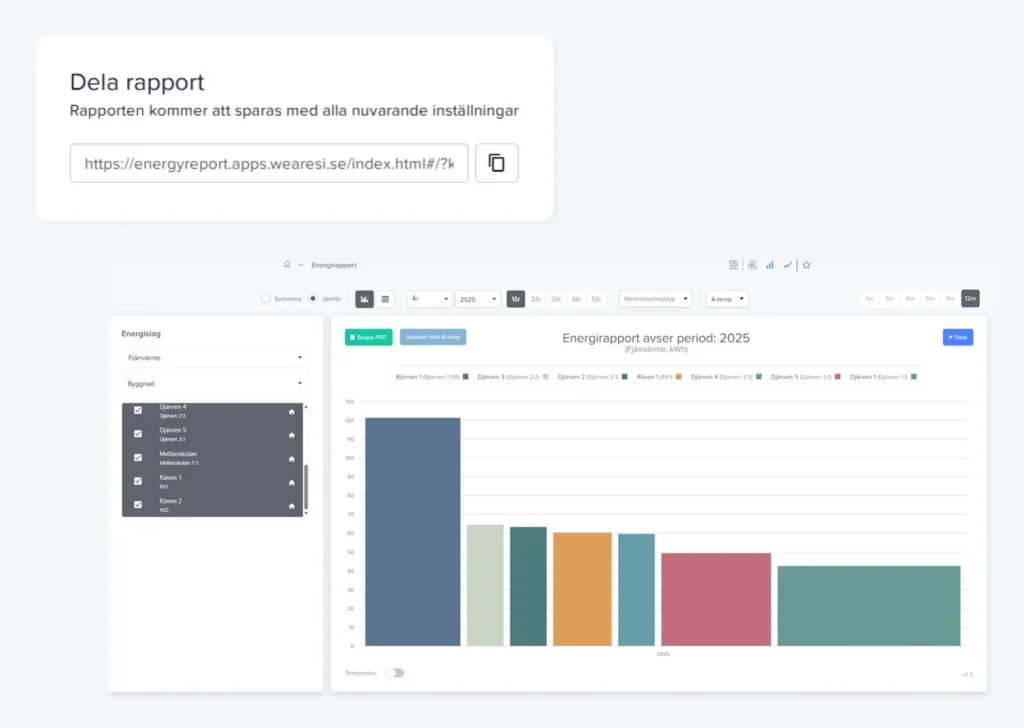Copy the share link with the copy icon
The image size is (1024, 728).
click(496, 163)
